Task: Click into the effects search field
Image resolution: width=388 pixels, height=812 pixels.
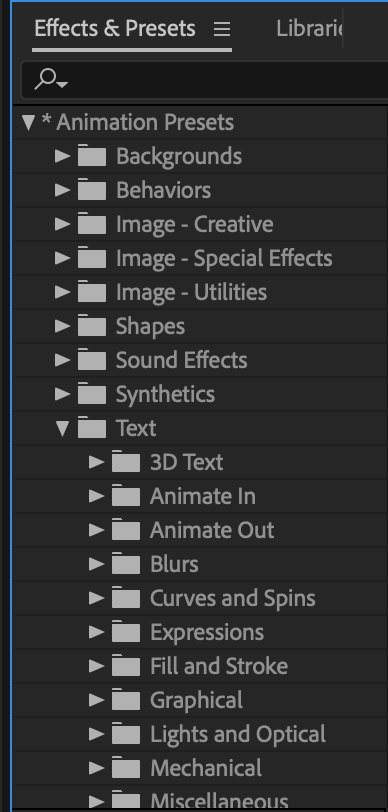Action: click(x=205, y=80)
